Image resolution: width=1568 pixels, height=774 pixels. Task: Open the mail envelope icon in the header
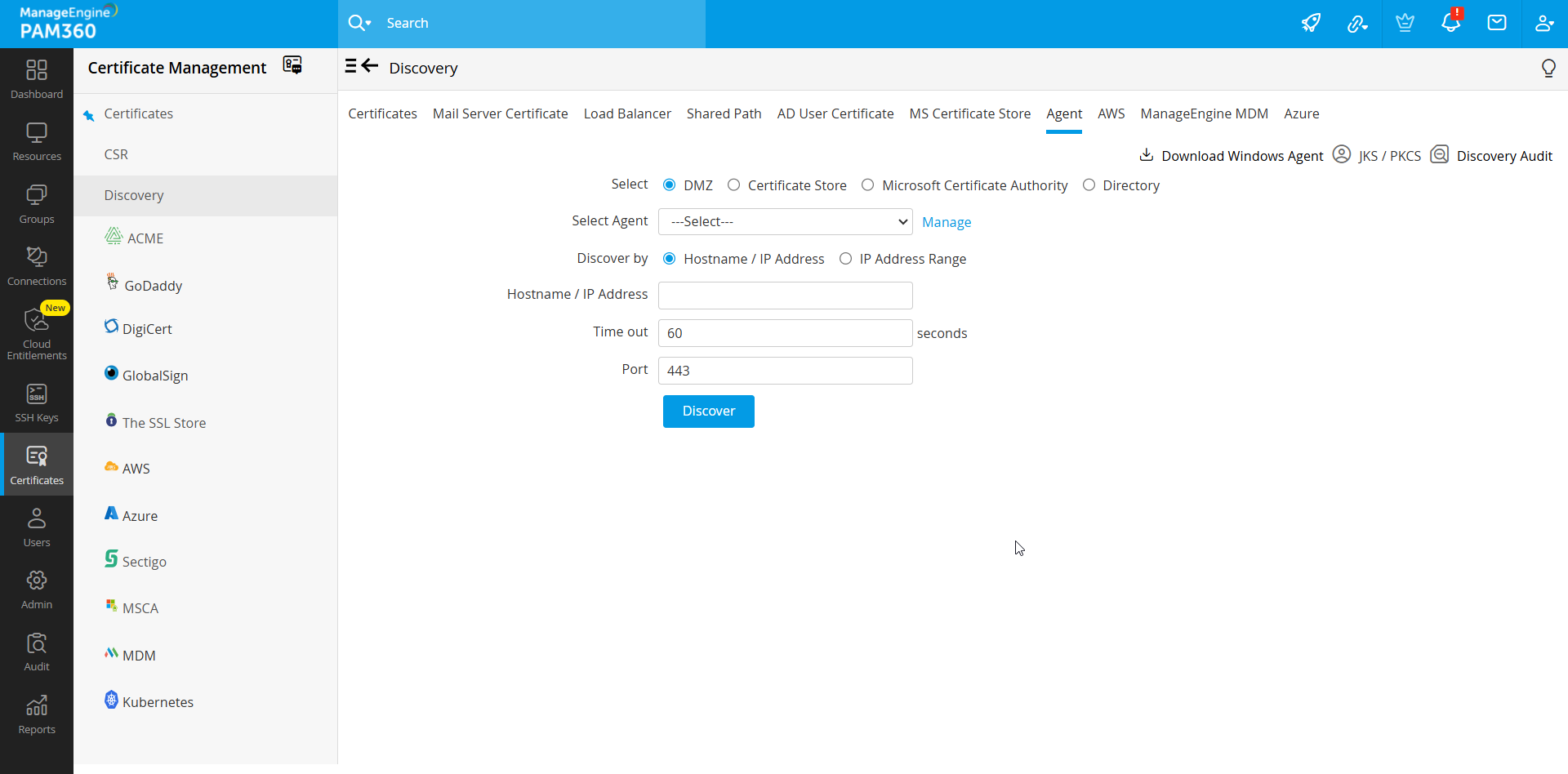pos(1497,23)
